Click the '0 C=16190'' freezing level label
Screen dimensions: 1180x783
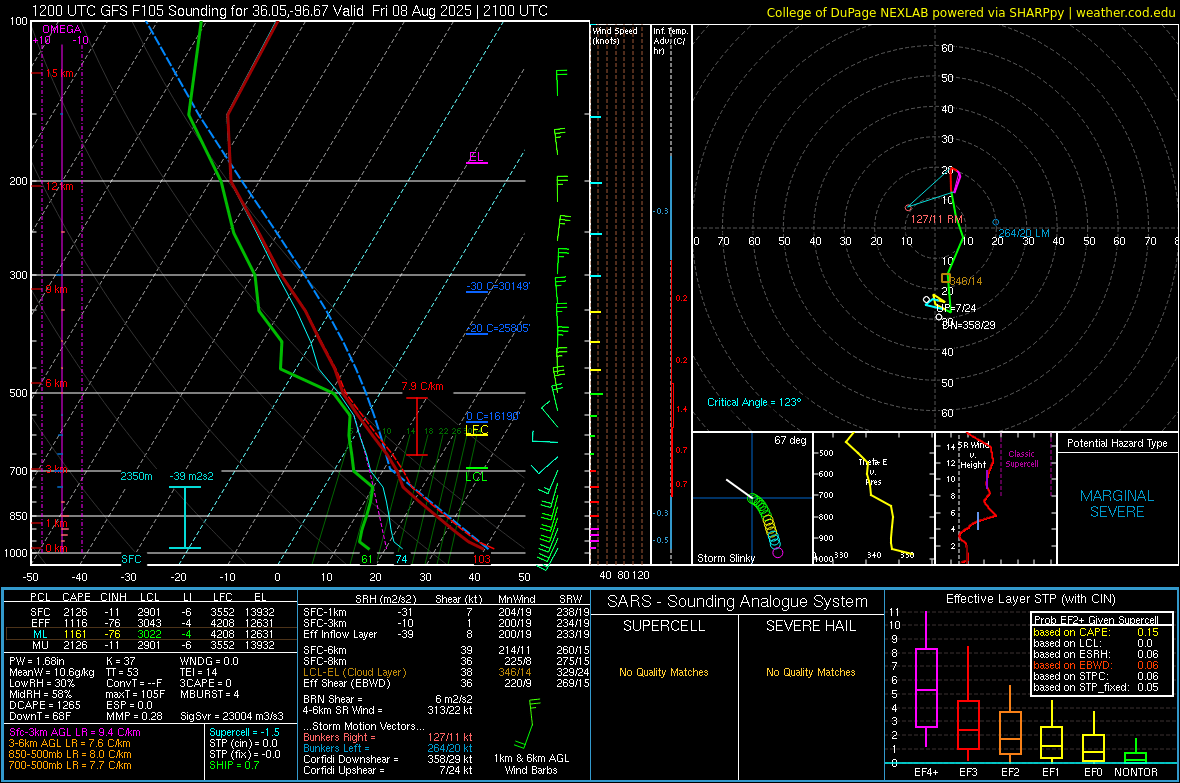tap(493, 416)
